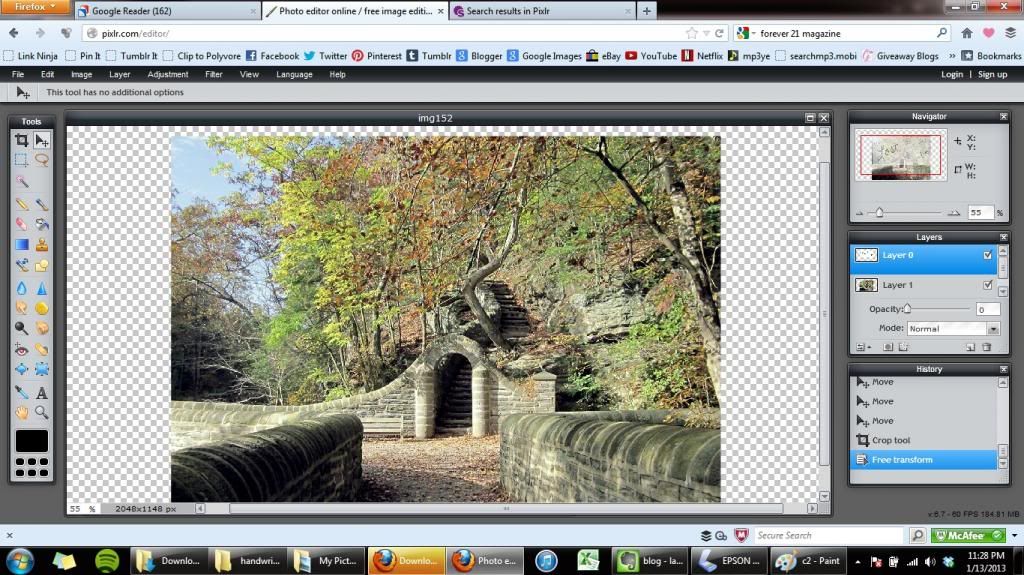Image resolution: width=1024 pixels, height=575 pixels.
Task: Expand the layer settings menu icon
Action: (860, 347)
